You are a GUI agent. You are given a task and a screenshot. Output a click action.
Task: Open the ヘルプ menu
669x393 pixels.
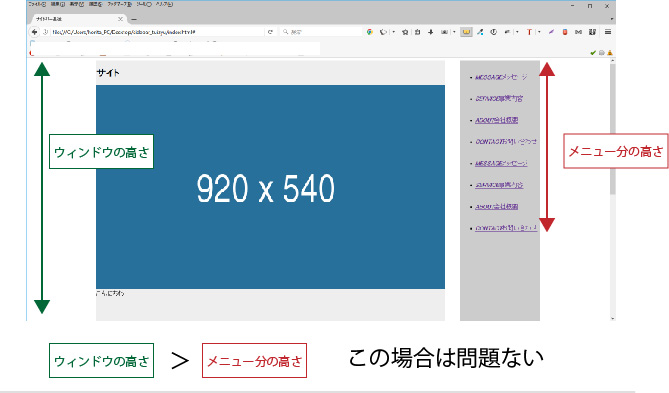point(164,4)
